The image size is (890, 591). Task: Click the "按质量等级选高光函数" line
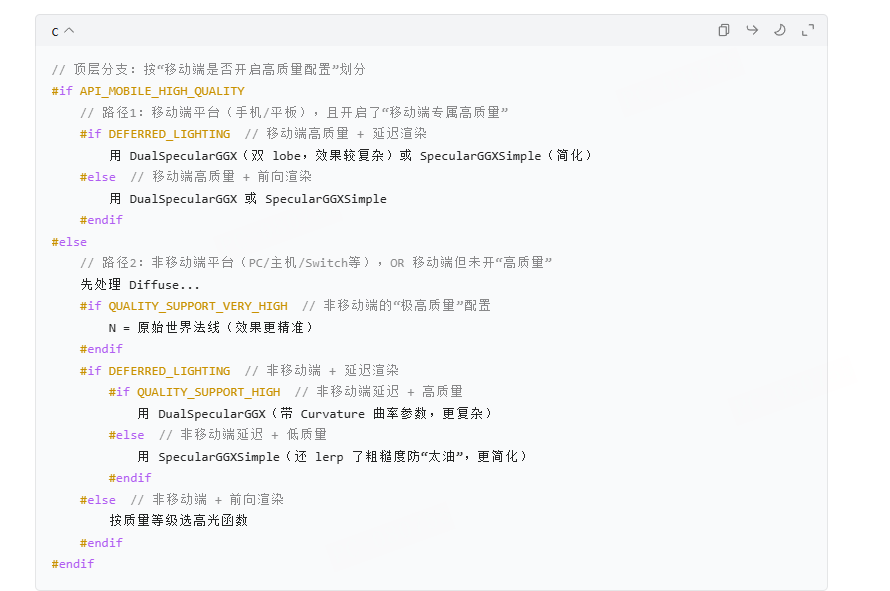click(x=179, y=521)
